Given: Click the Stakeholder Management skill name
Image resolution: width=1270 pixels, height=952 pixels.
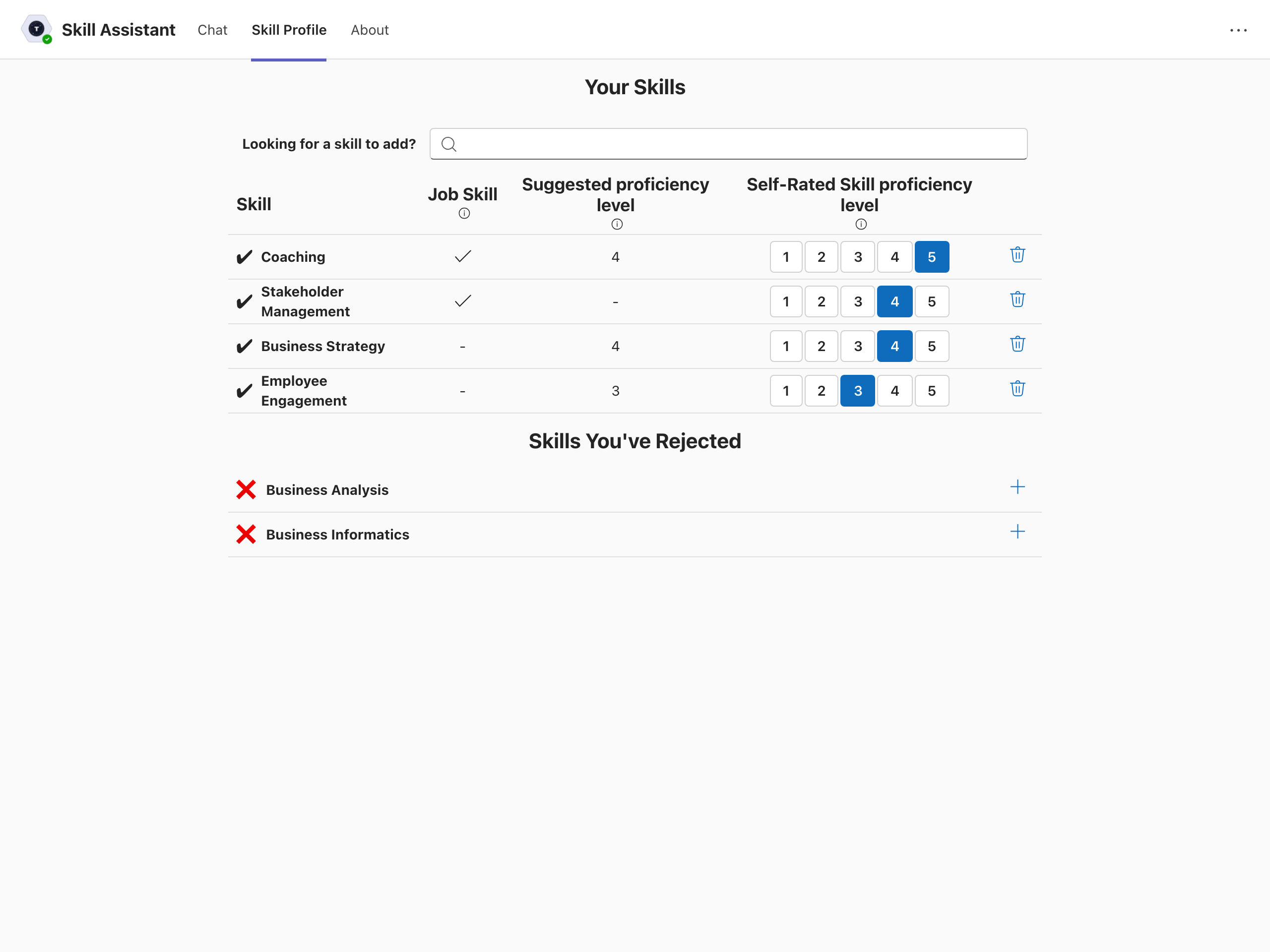Looking at the screenshot, I should pos(305,301).
